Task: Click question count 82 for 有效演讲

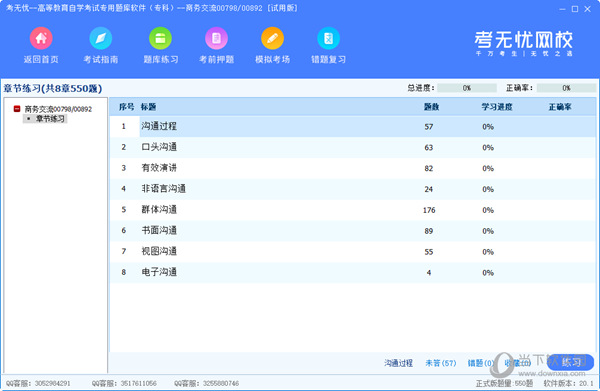Action: (429, 169)
